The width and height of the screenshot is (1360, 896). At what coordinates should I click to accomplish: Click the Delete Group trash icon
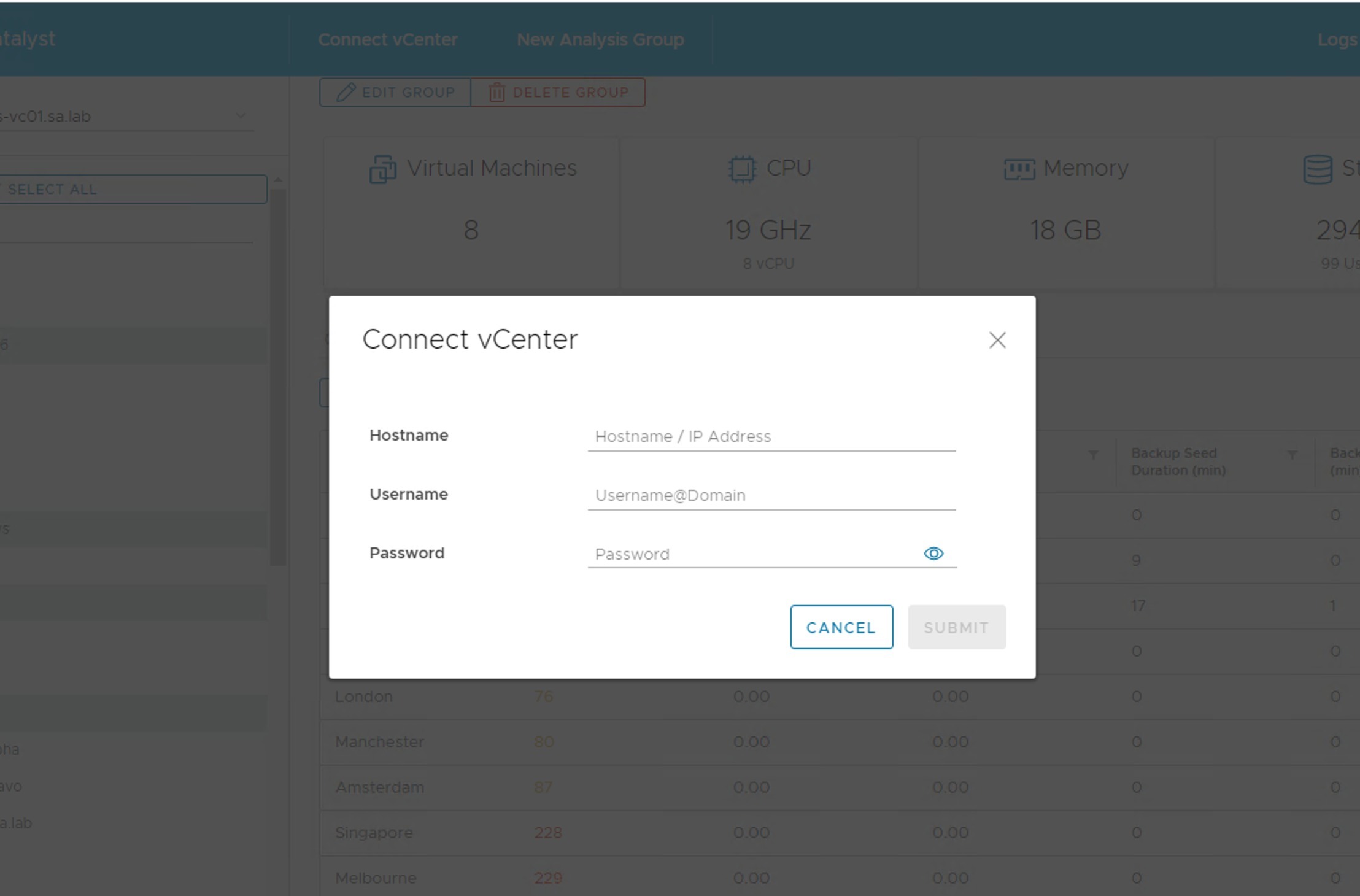pos(496,92)
